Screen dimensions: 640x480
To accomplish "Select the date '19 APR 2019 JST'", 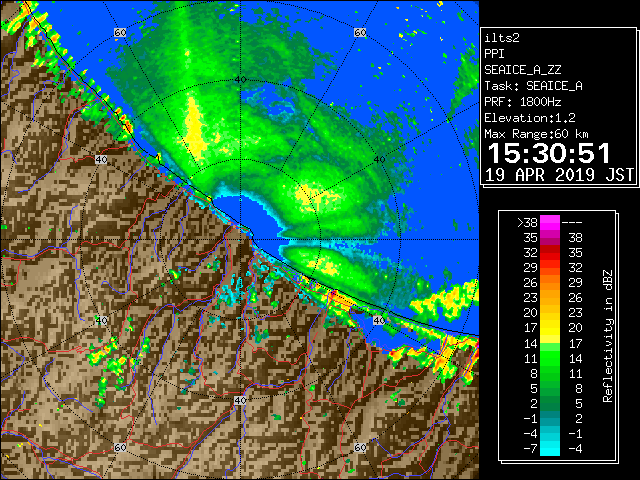I will click(560, 175).
